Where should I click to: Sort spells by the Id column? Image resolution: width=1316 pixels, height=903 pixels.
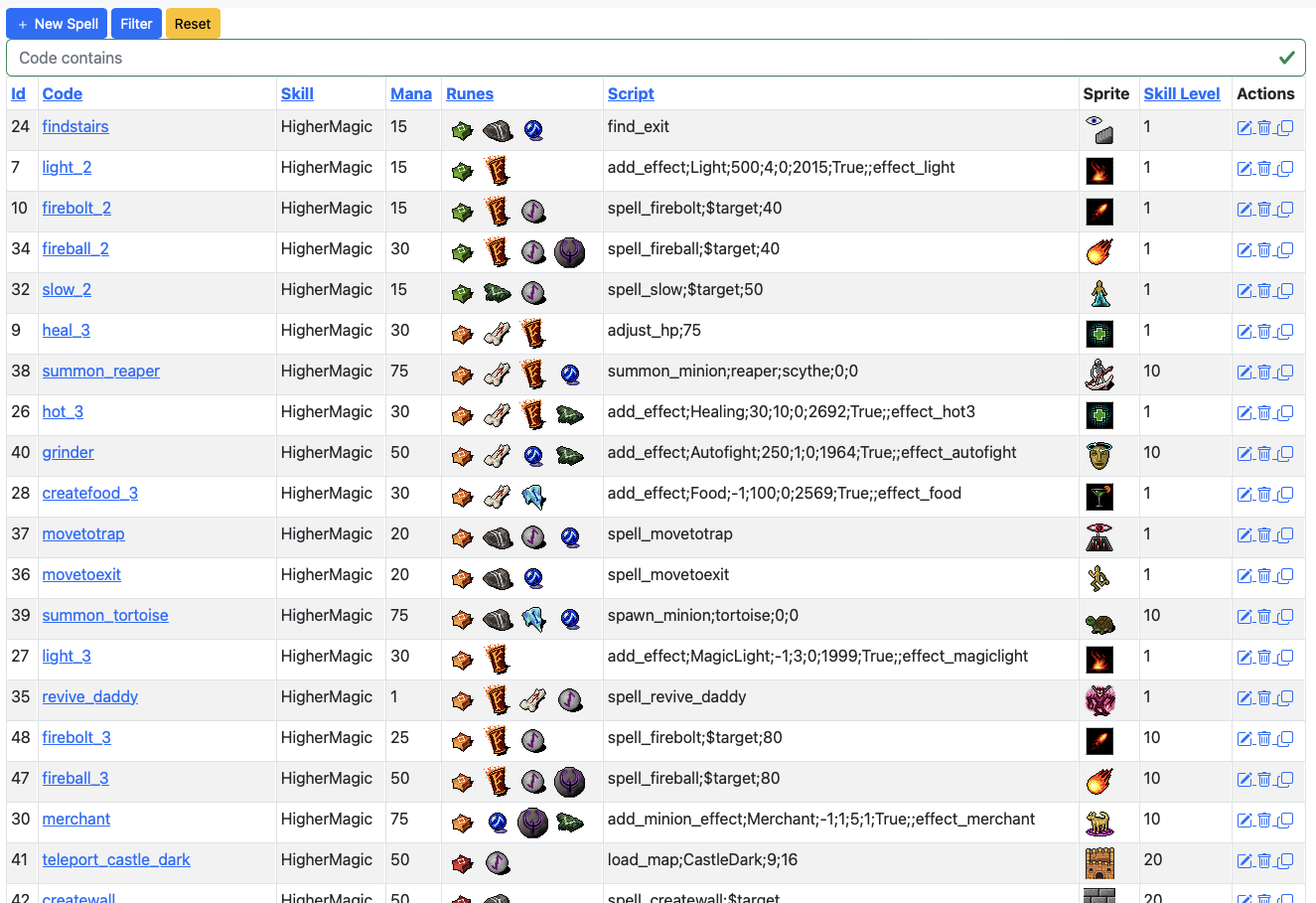[x=18, y=93]
